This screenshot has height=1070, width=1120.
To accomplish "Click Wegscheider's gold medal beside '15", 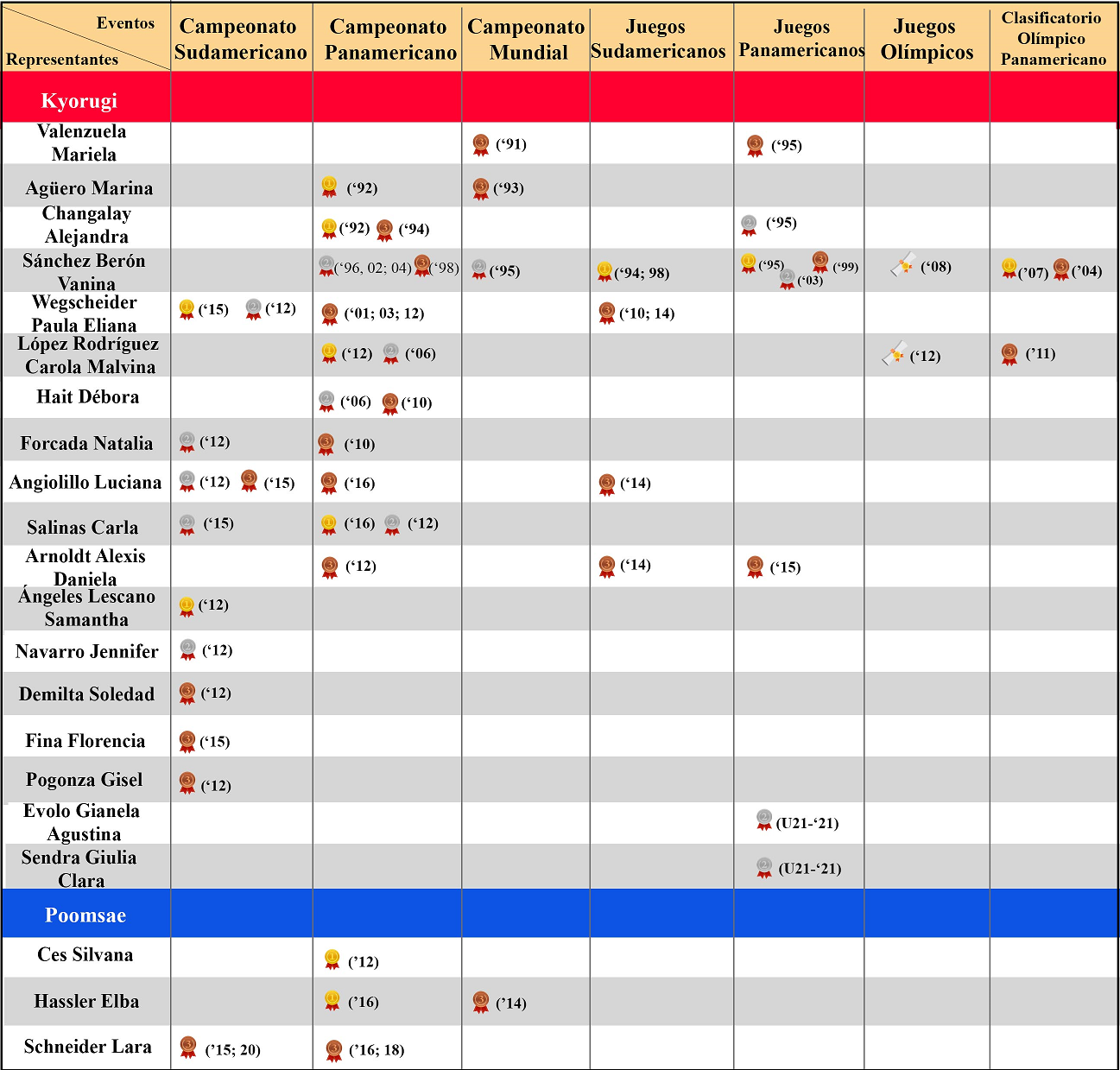I will point(187,309).
